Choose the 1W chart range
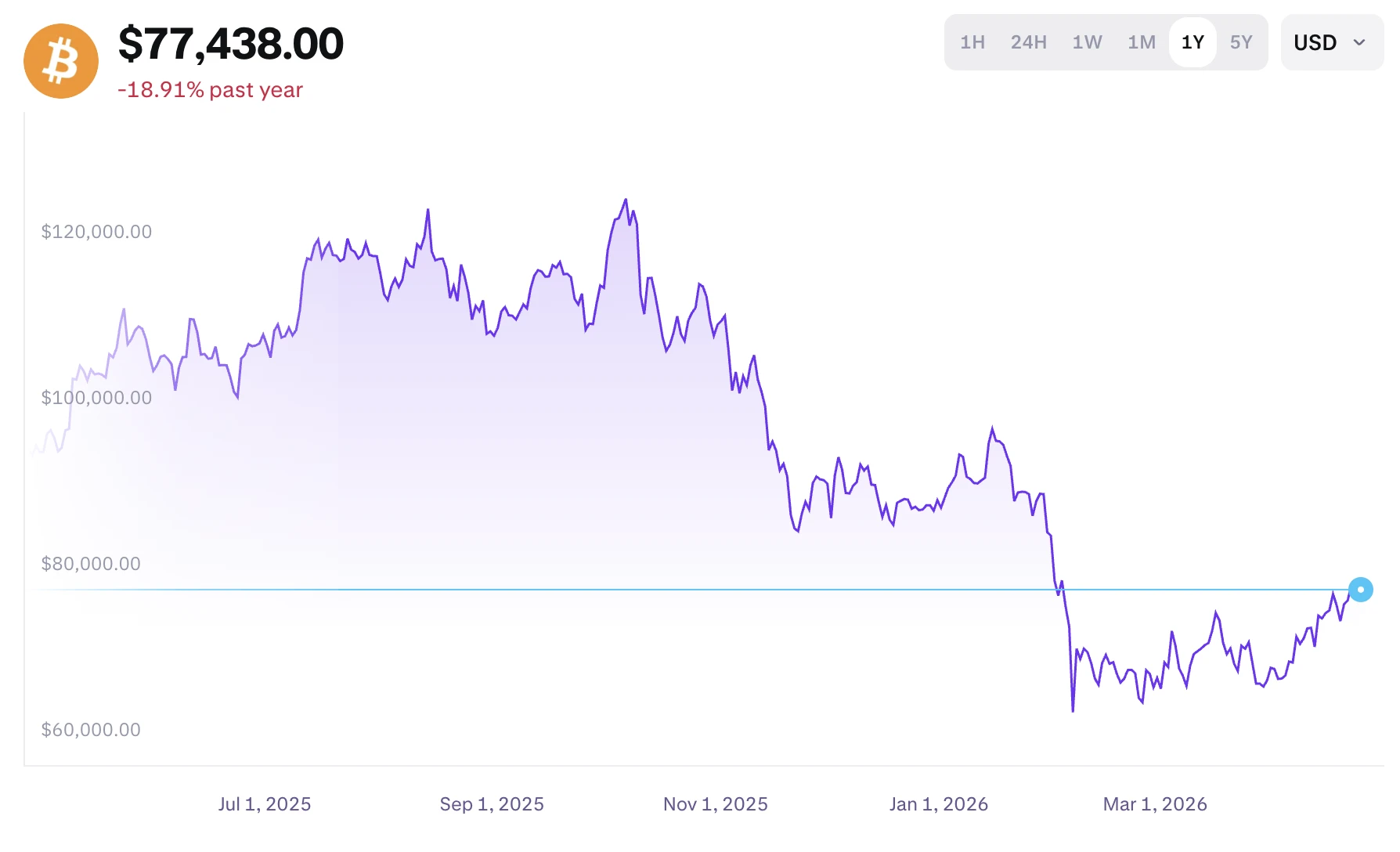Screen dimensions: 1400x852 click(x=1087, y=42)
